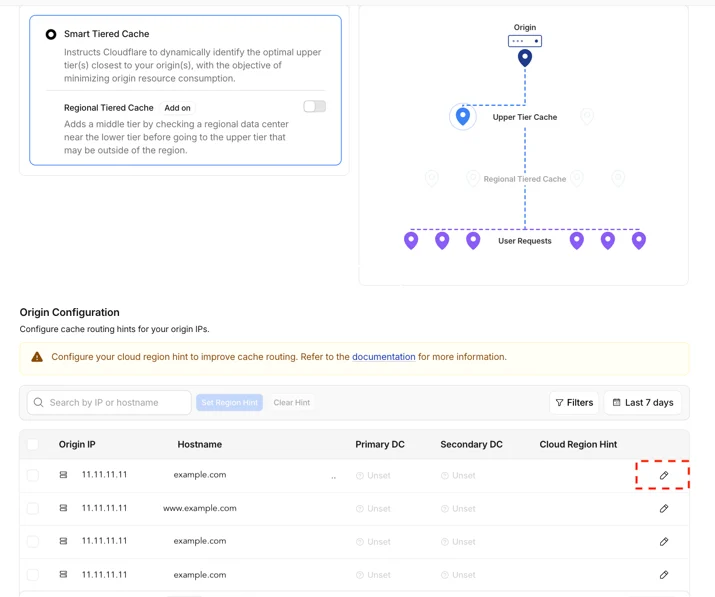Click the Secondary DC Unset value for www.example.com
Image resolution: width=715 pixels, height=597 pixels.
pyautogui.click(x=458, y=509)
